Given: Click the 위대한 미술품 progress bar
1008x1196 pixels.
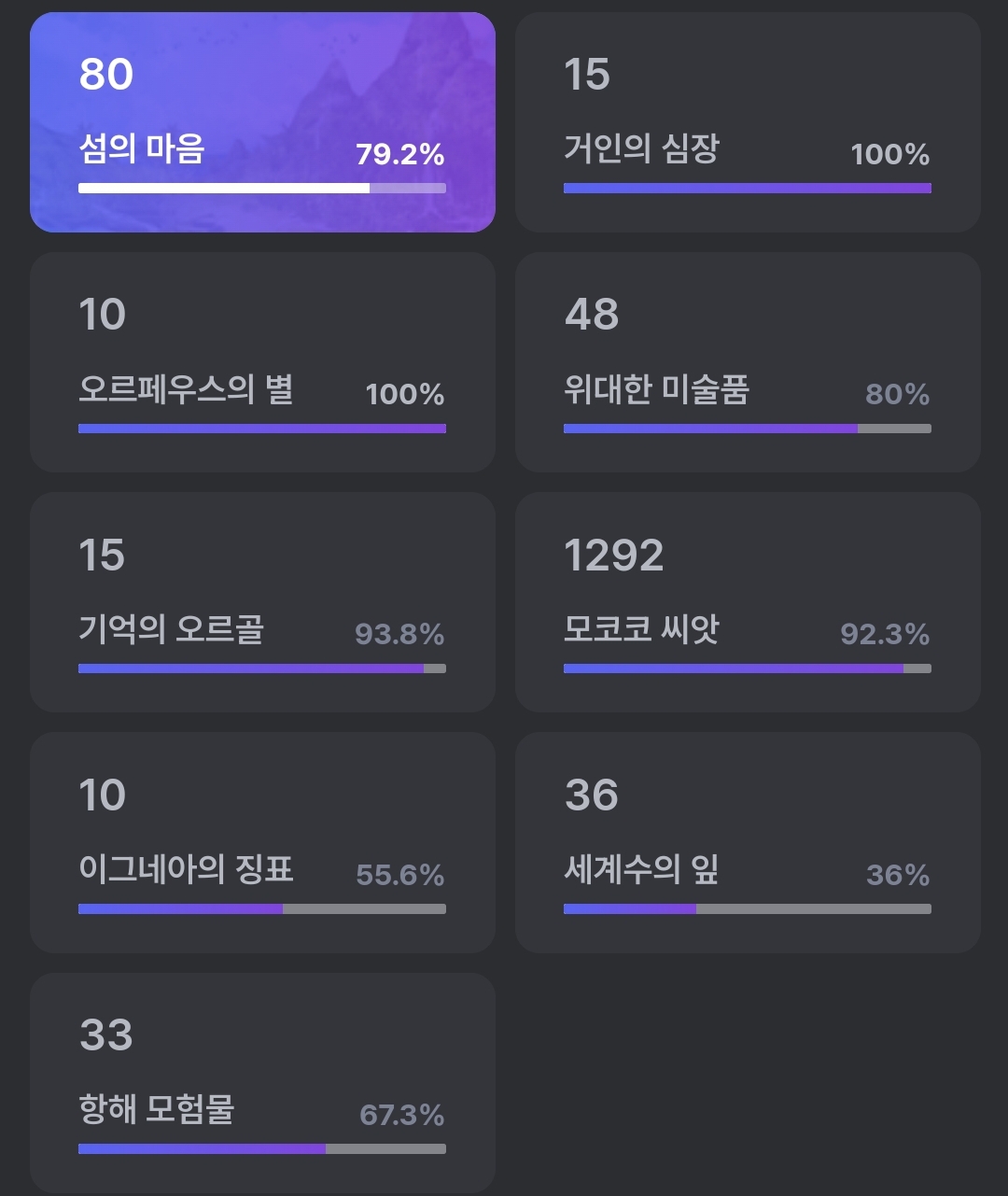Looking at the screenshot, I should [x=748, y=429].
